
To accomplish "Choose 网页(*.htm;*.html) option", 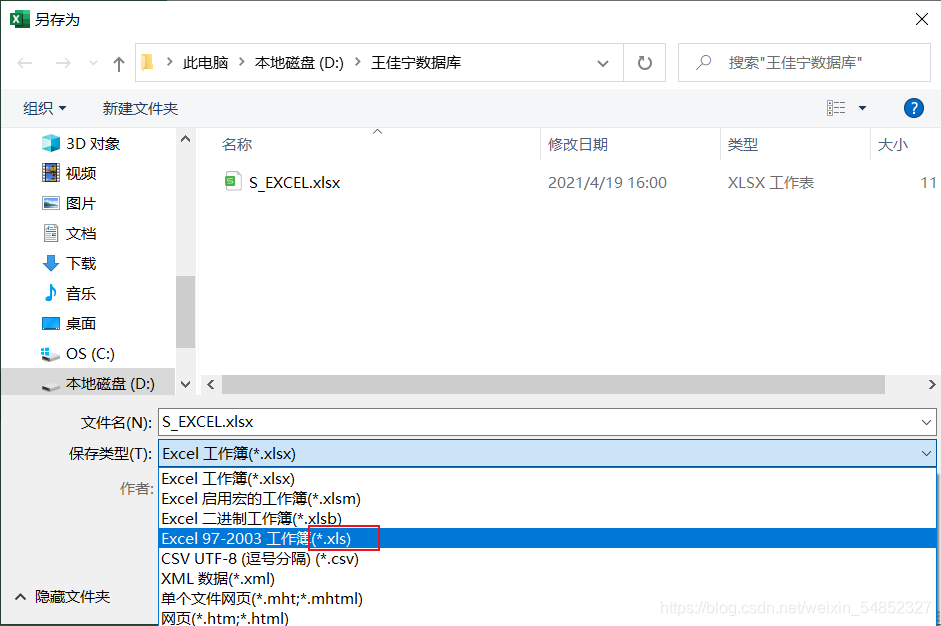I will pyautogui.click(x=547, y=618).
